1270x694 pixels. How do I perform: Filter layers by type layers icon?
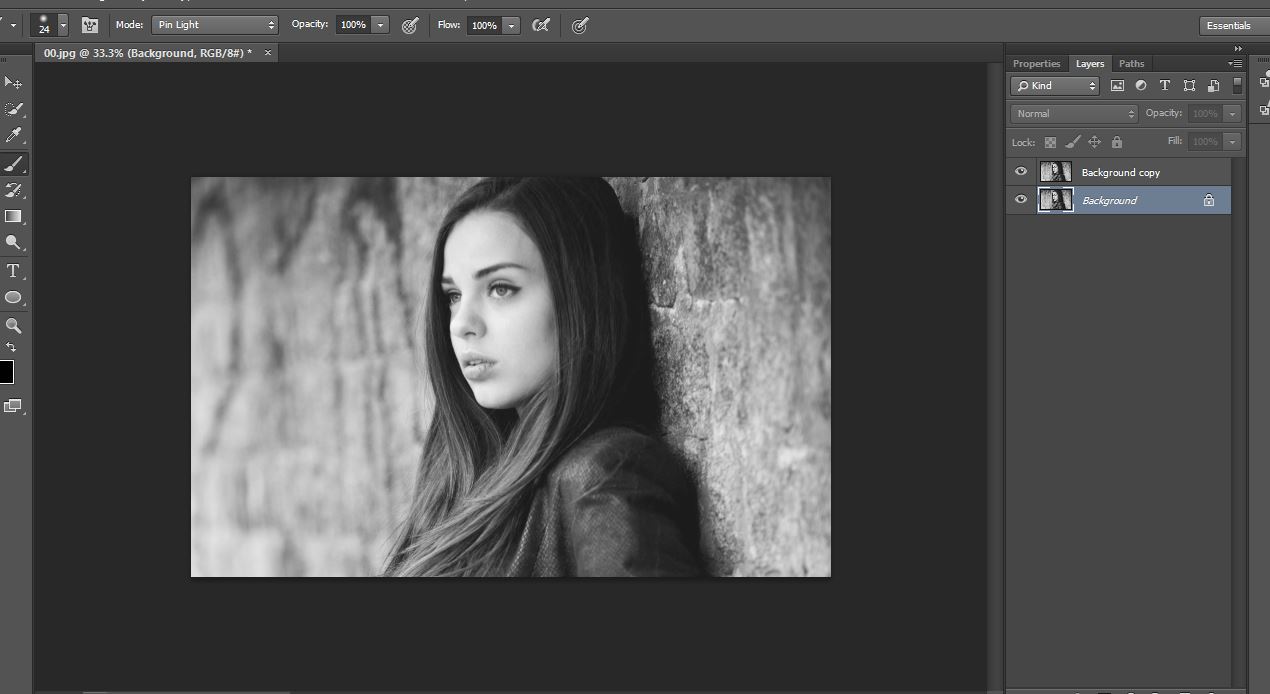pos(1164,86)
